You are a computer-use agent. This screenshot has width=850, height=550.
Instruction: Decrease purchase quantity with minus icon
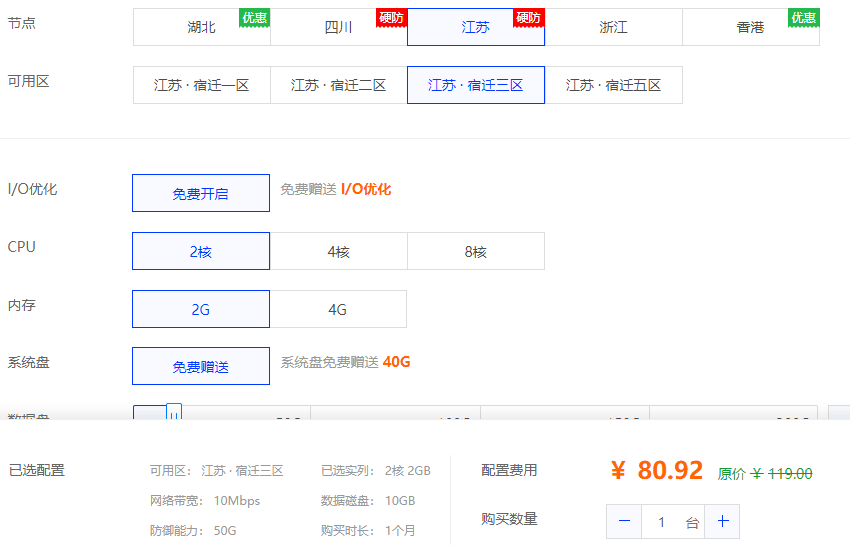tap(624, 521)
